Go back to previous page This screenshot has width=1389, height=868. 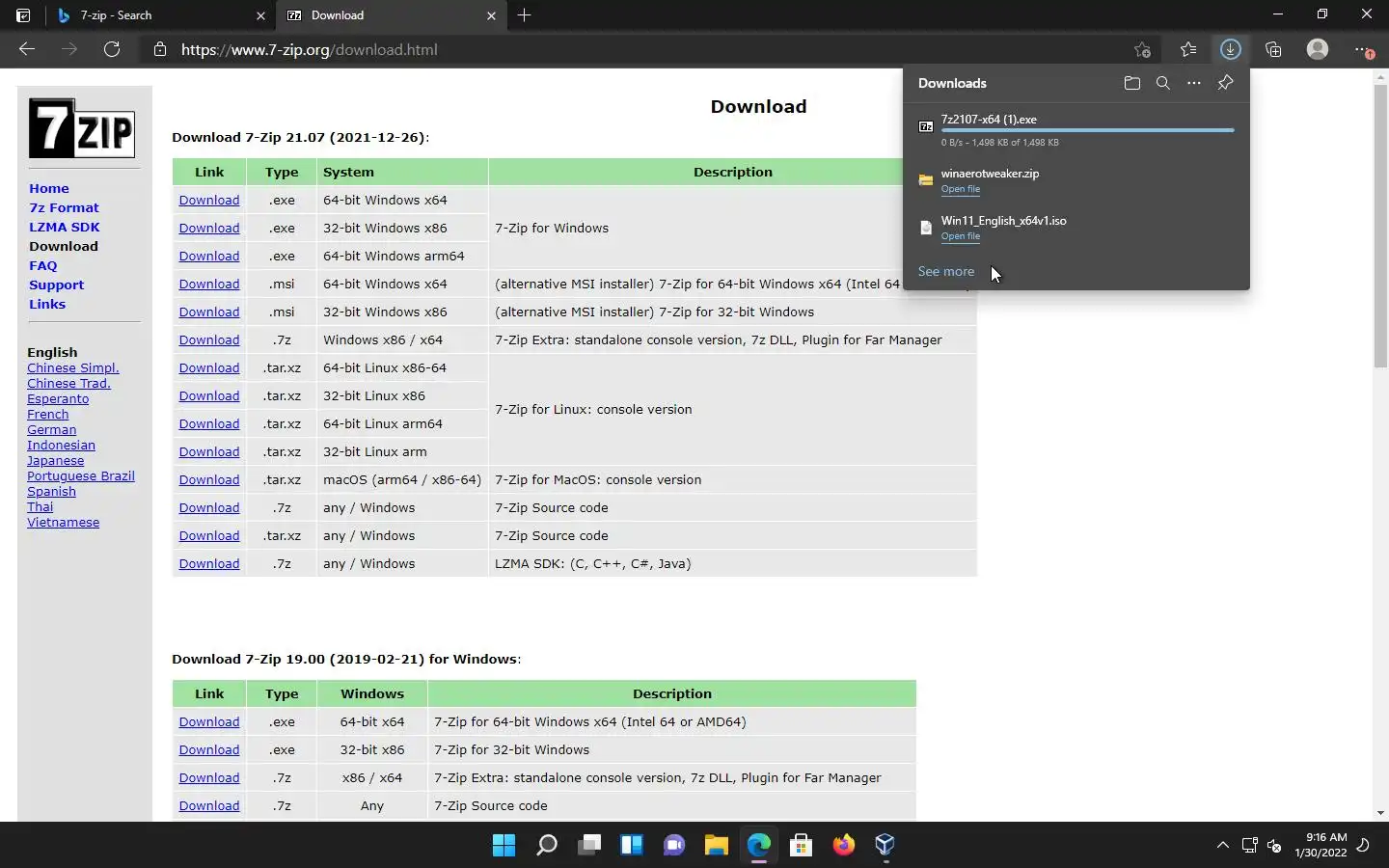[x=27, y=49]
